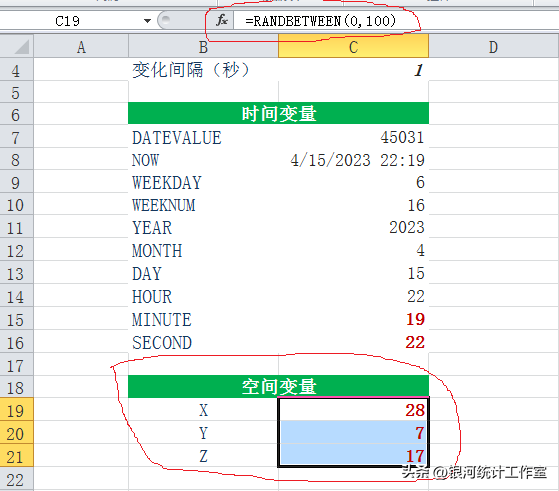
Task: Click the WEEKNUM value cell showing 16
Action: coord(353,205)
